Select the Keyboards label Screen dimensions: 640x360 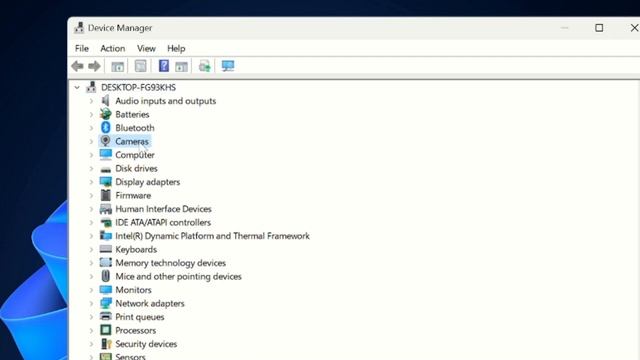pos(136,249)
